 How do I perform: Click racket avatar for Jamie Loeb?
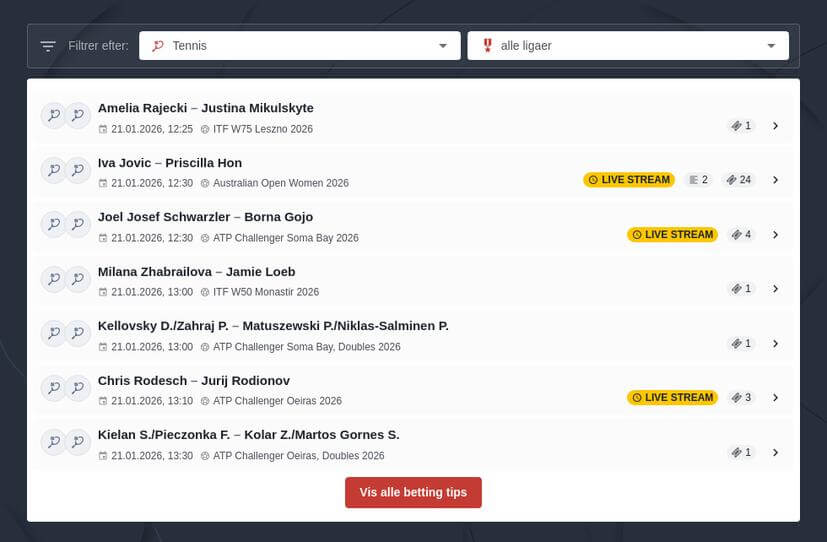[78, 279]
